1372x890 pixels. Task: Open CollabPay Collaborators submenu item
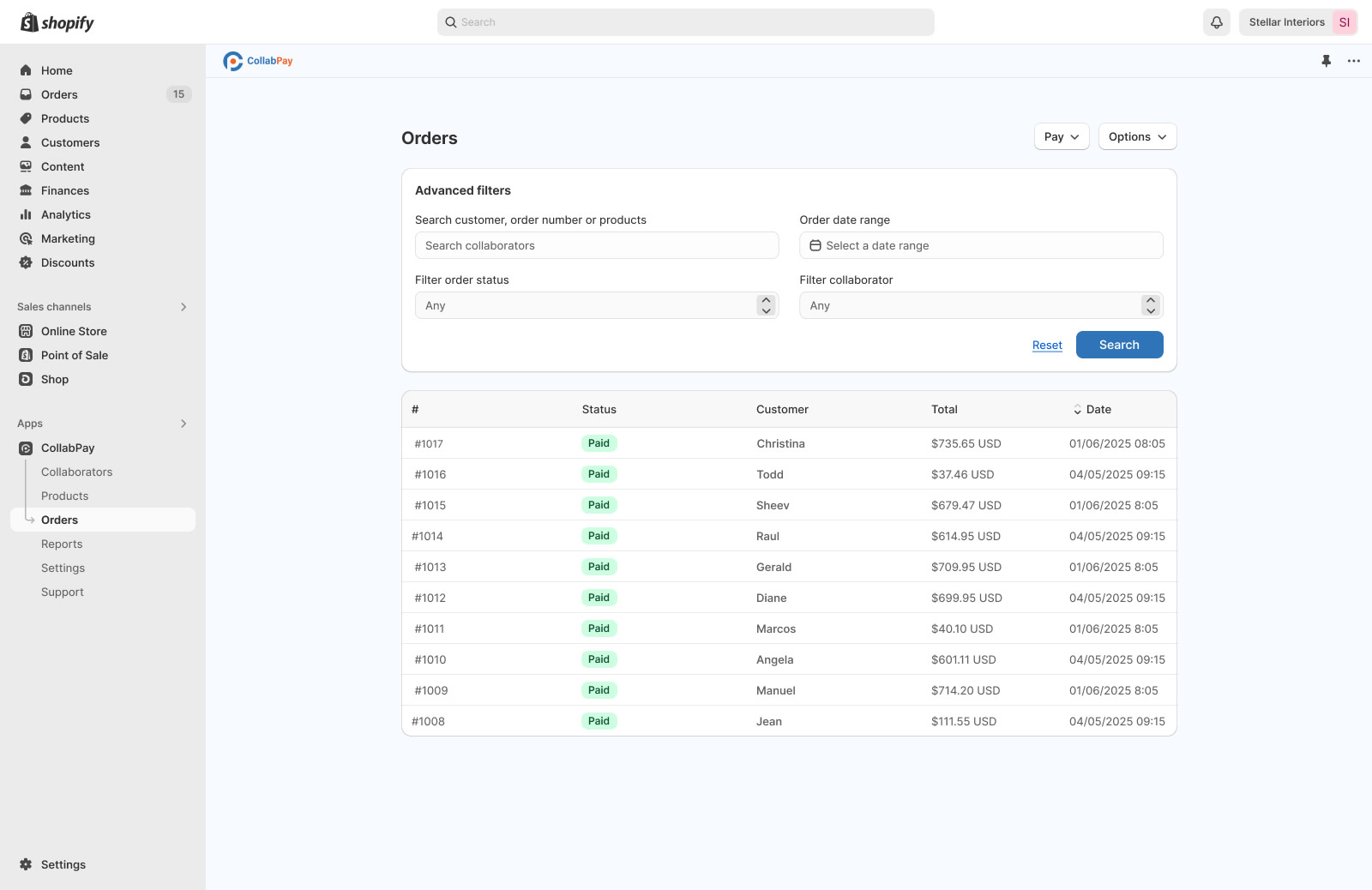pos(76,472)
